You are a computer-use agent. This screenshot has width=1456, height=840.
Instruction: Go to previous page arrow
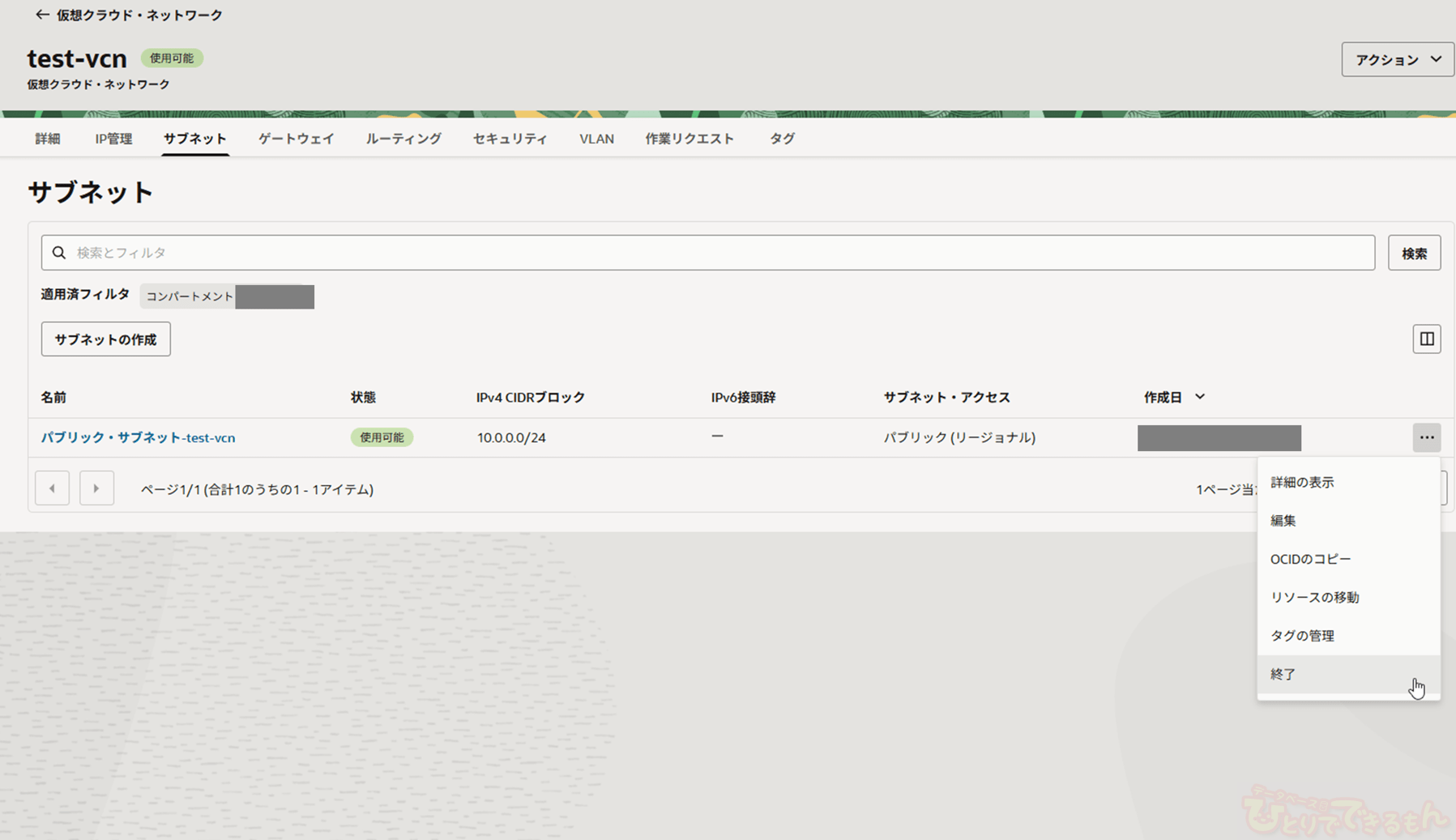coord(52,488)
